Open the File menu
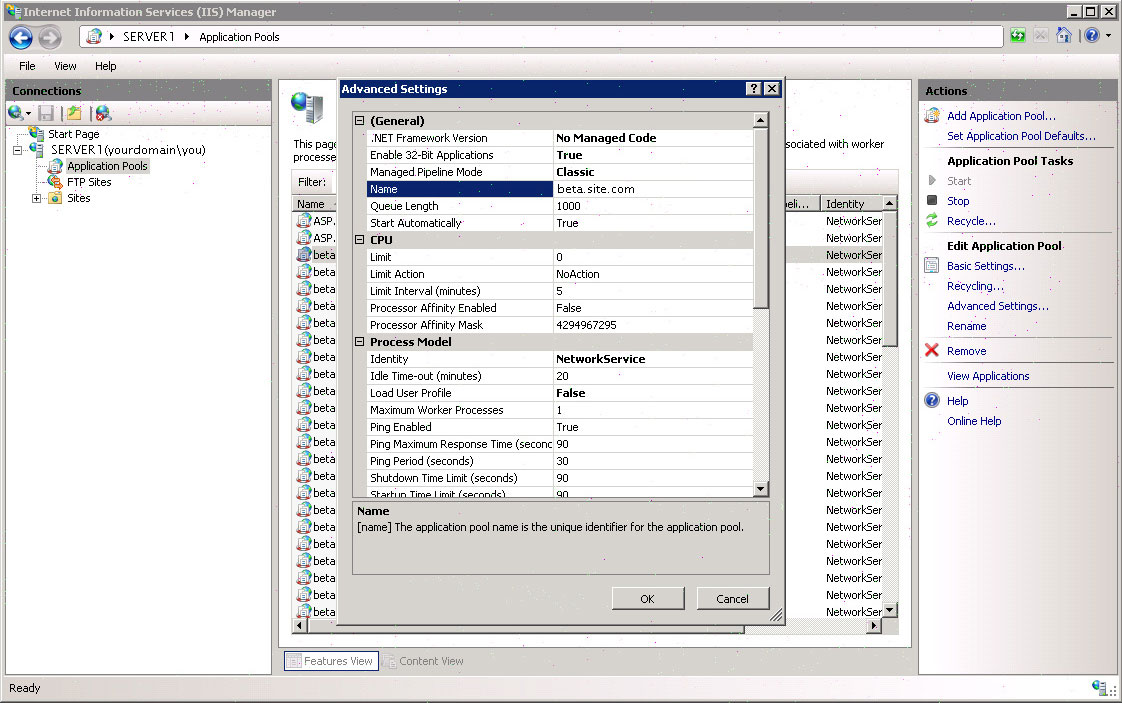This screenshot has height=703, width=1122. 27,66
